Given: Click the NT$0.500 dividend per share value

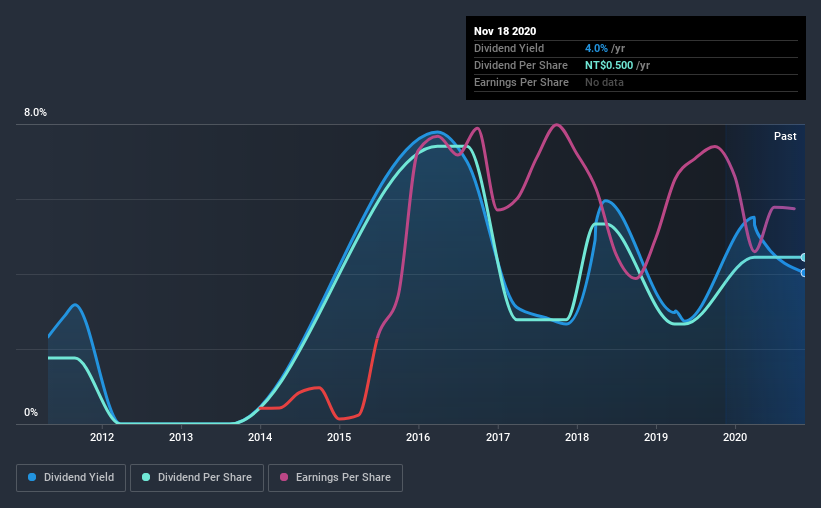Looking at the screenshot, I should point(609,65).
